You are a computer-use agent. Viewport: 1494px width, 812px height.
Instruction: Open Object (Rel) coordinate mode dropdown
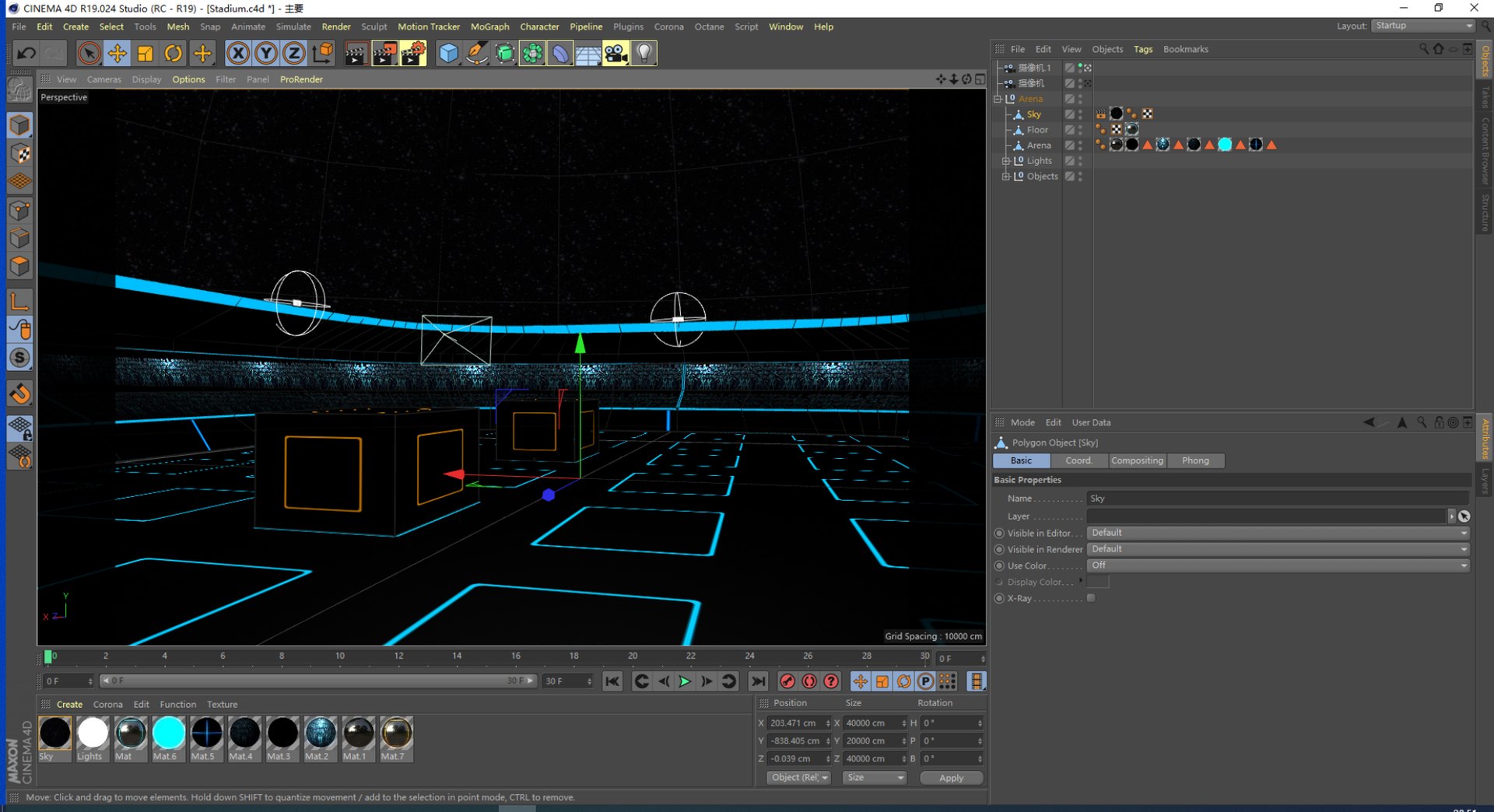point(799,778)
